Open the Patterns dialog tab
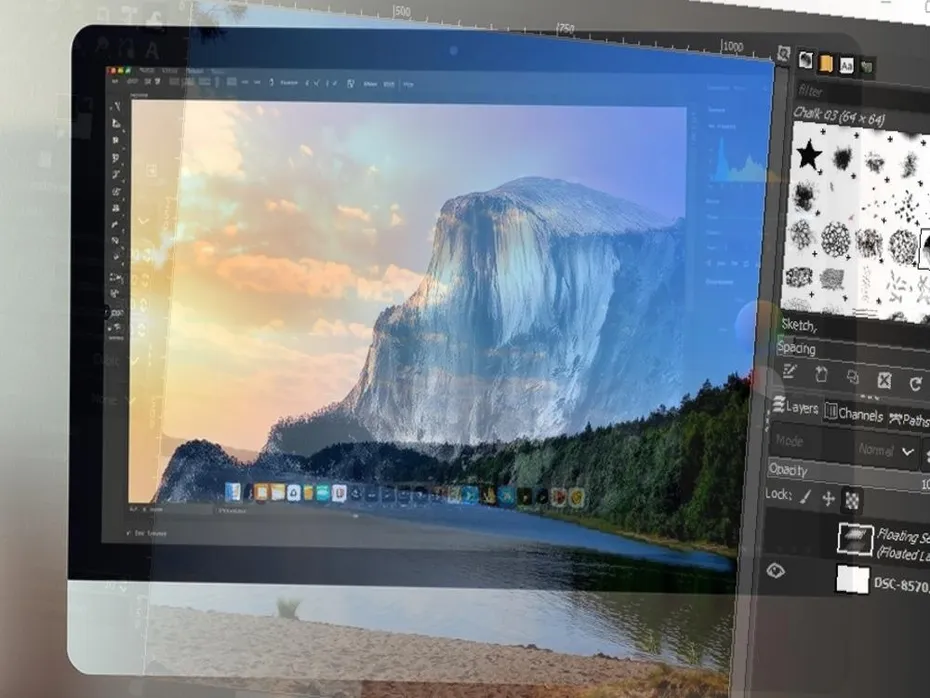 (x=826, y=64)
